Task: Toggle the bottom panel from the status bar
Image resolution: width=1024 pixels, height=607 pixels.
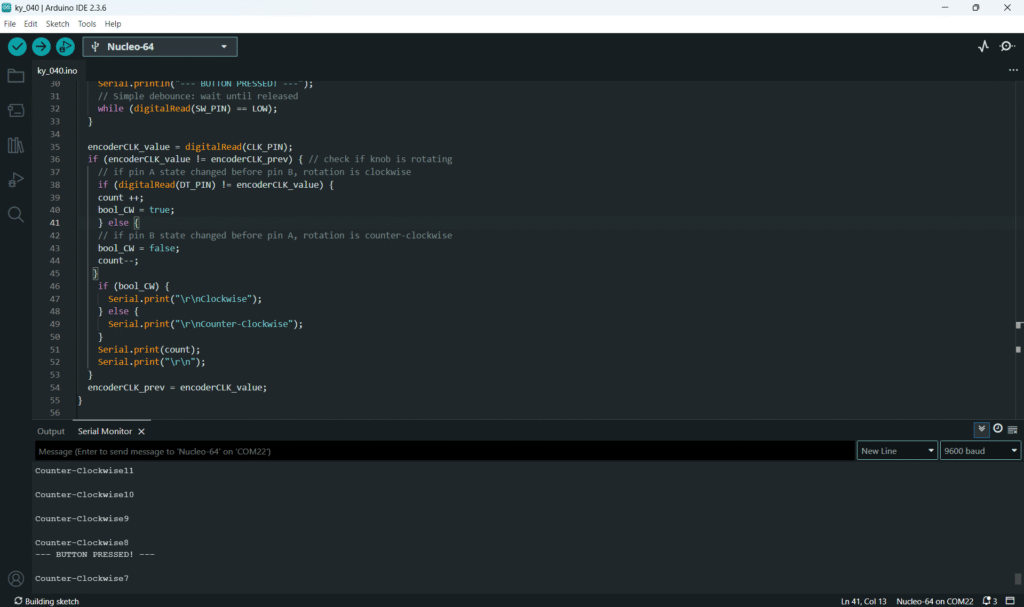Action: click(1010, 601)
